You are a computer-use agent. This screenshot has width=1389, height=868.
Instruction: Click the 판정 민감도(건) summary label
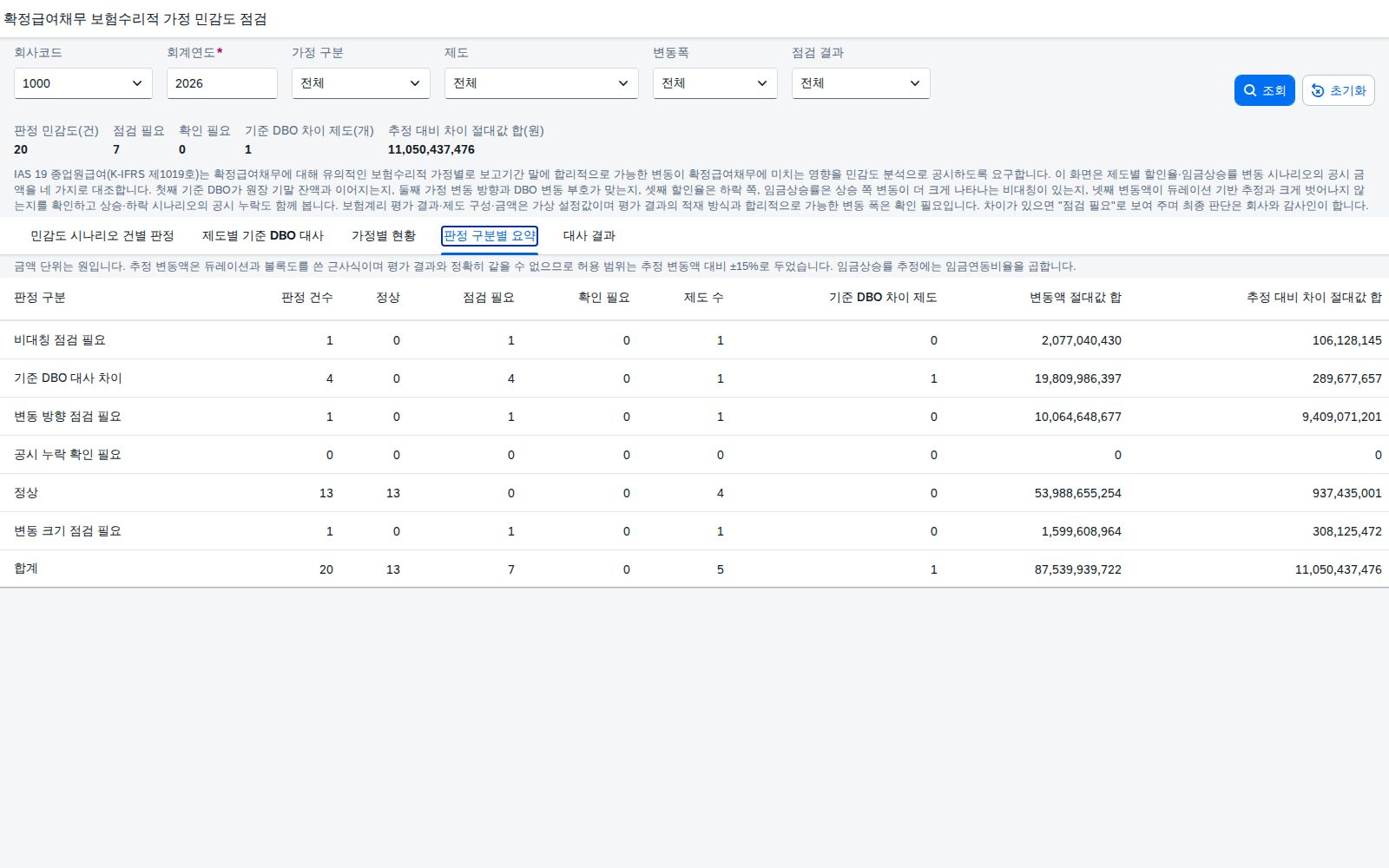pyautogui.click(x=56, y=131)
